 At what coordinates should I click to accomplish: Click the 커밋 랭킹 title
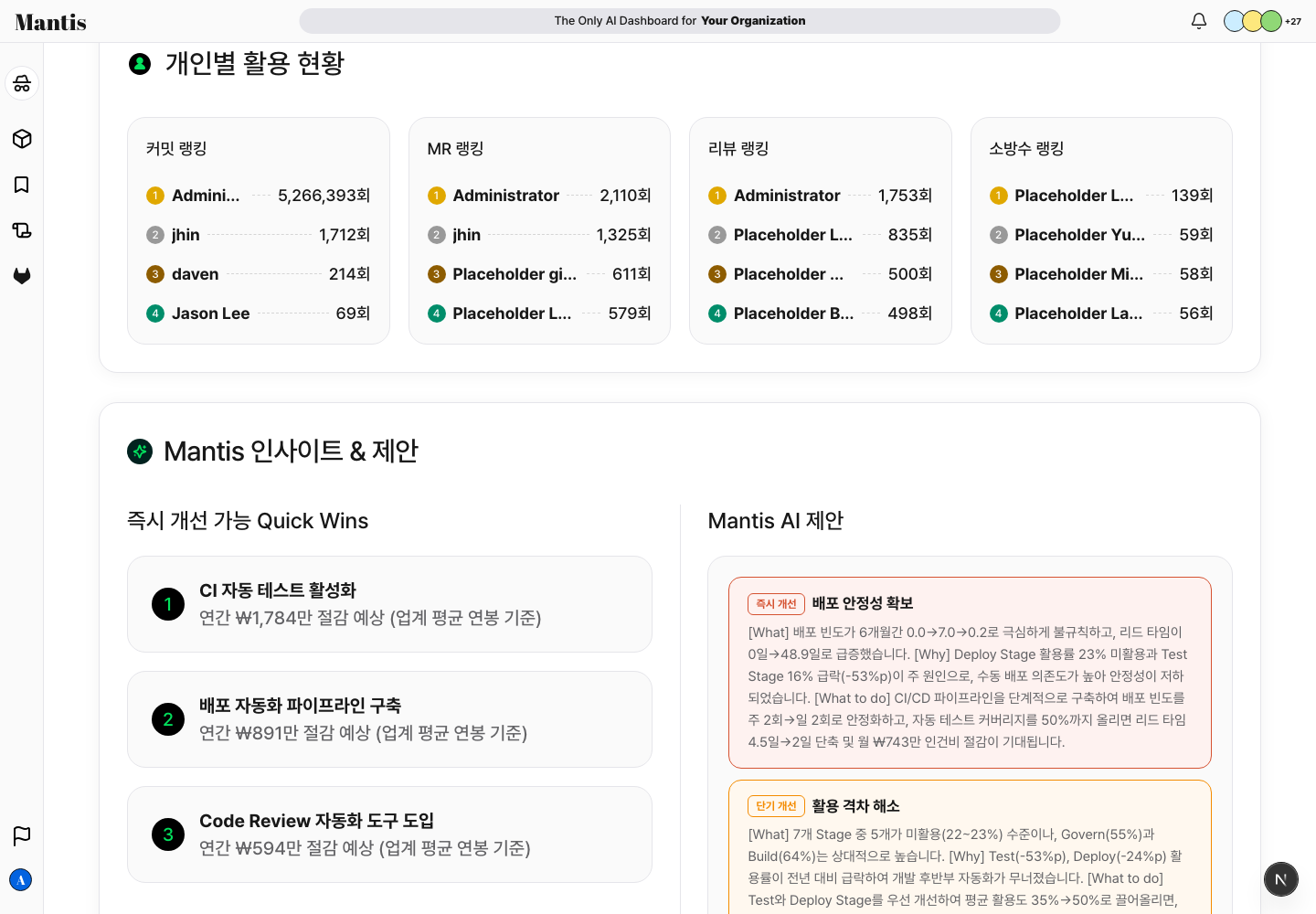176,149
